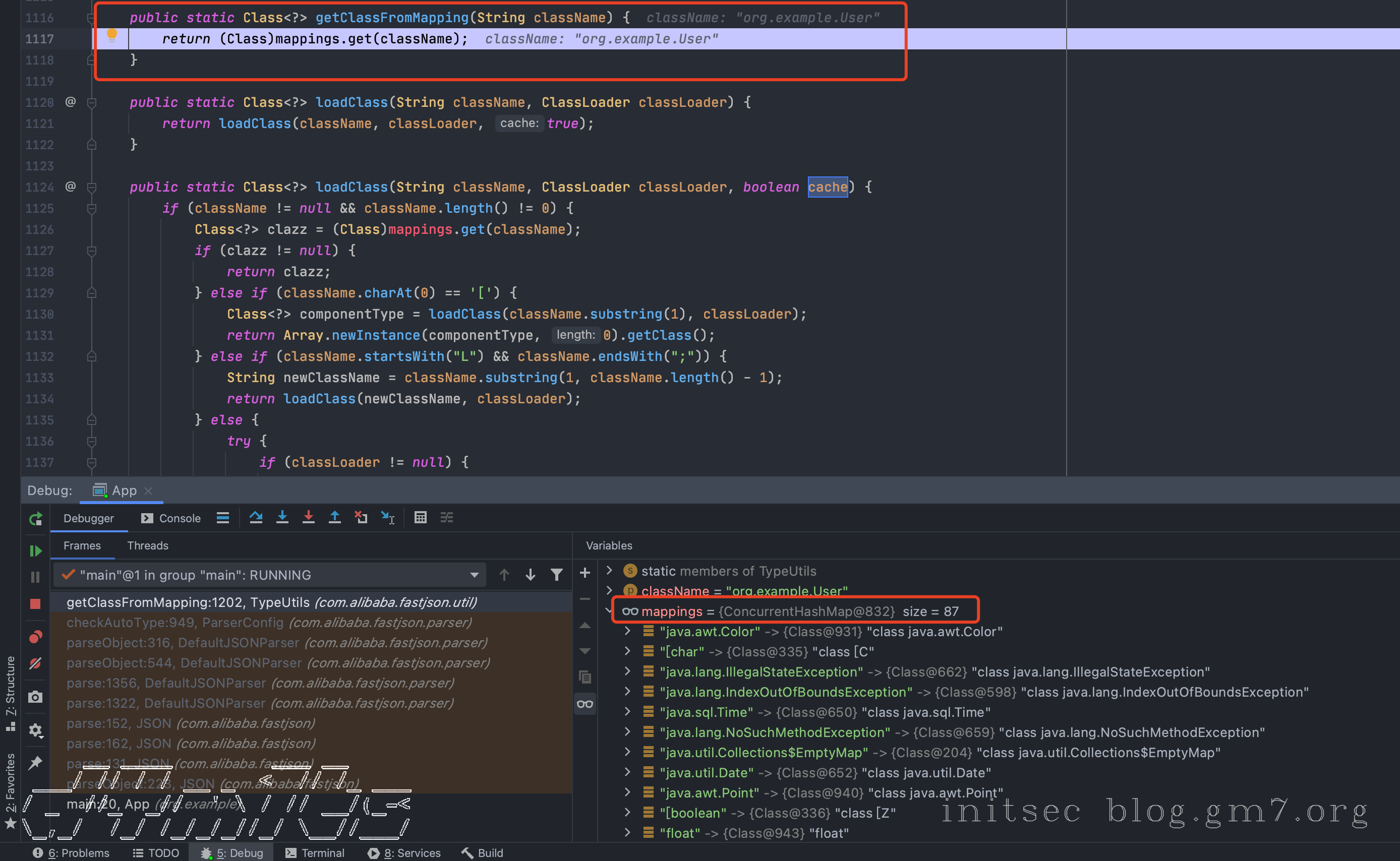Toggle the frames filter funnel icon
Image resolution: width=1400 pixels, height=861 pixels.
(556, 575)
